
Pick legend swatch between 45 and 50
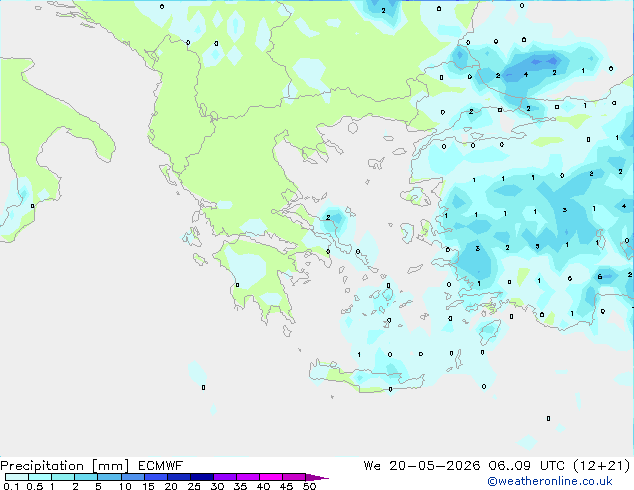(x=294, y=477)
